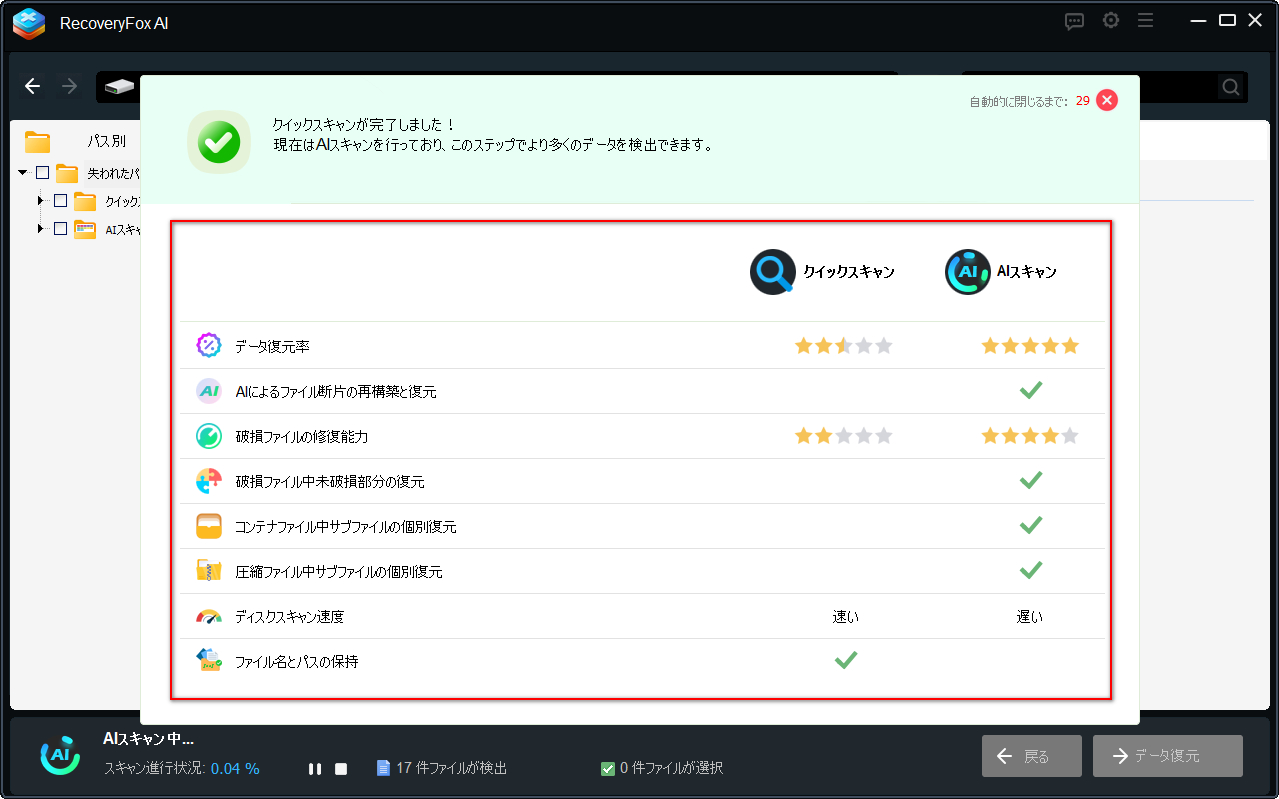Viewport: 1279px width, 799px height.
Task: Click the パス別 folder icon
Action: point(38,141)
